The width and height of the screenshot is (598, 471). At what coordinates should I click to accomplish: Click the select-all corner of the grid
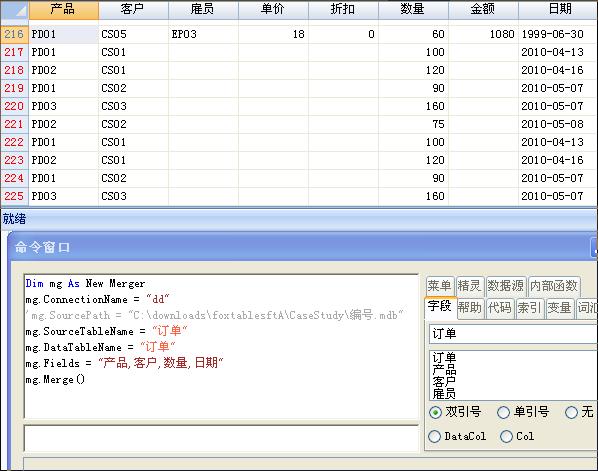(x=14, y=10)
